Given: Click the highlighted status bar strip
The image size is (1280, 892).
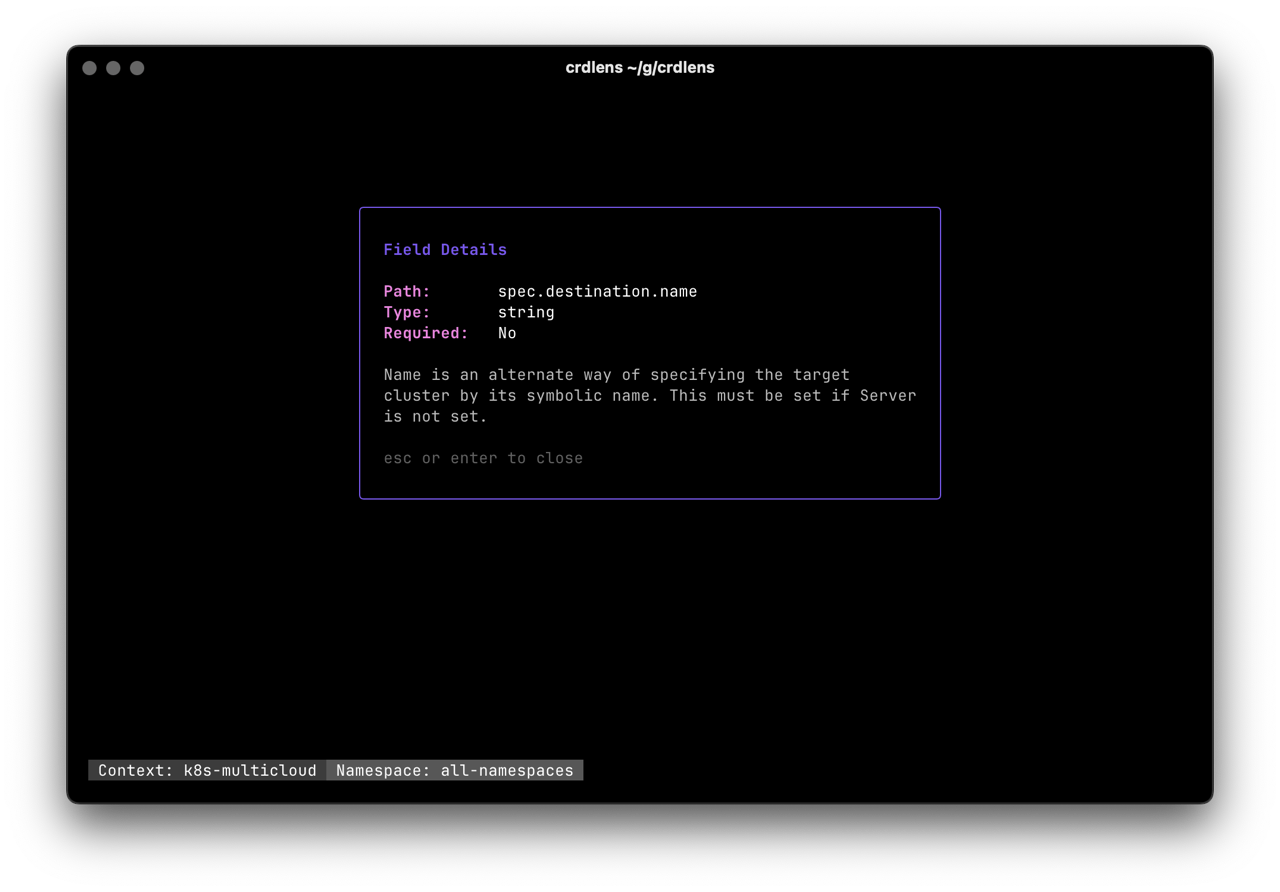Looking at the screenshot, I should pos(335,770).
